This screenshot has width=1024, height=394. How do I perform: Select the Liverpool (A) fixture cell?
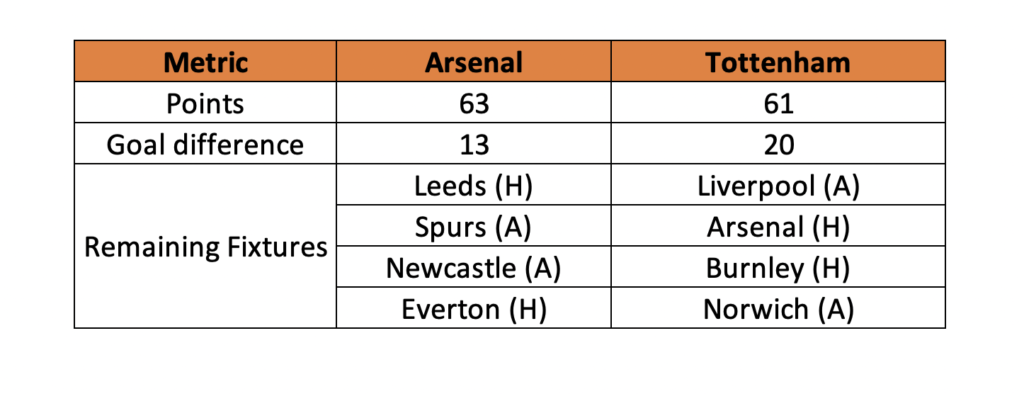tap(778, 185)
